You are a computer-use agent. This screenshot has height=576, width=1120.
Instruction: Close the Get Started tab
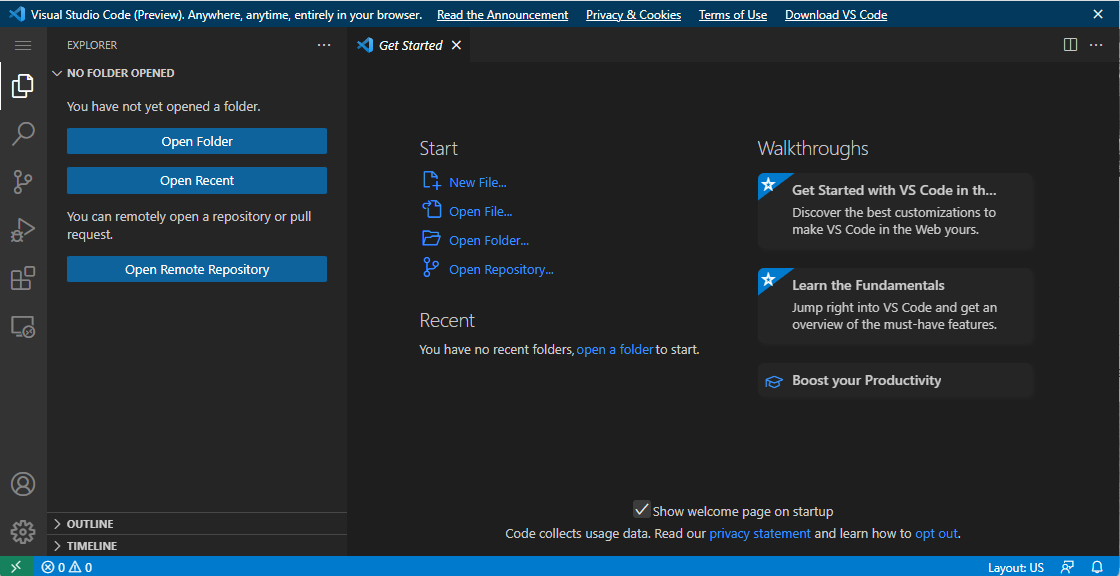456,45
